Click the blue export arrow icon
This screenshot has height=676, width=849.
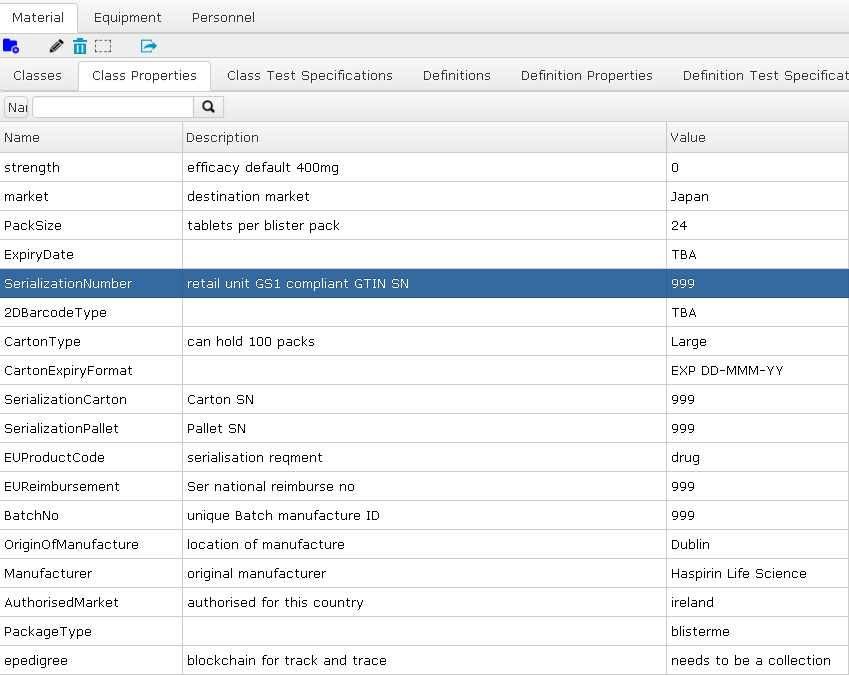tap(148, 46)
